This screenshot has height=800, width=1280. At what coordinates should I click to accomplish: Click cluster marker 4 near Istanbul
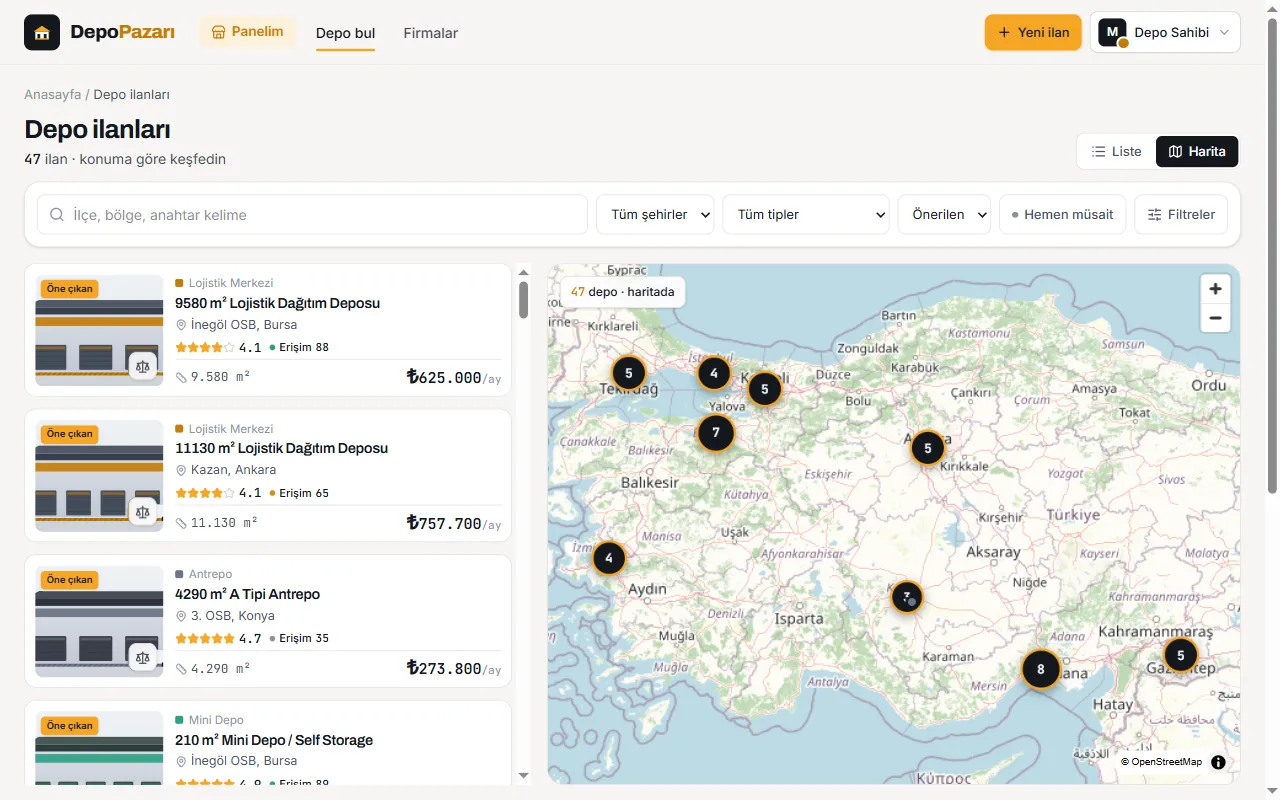tap(714, 373)
